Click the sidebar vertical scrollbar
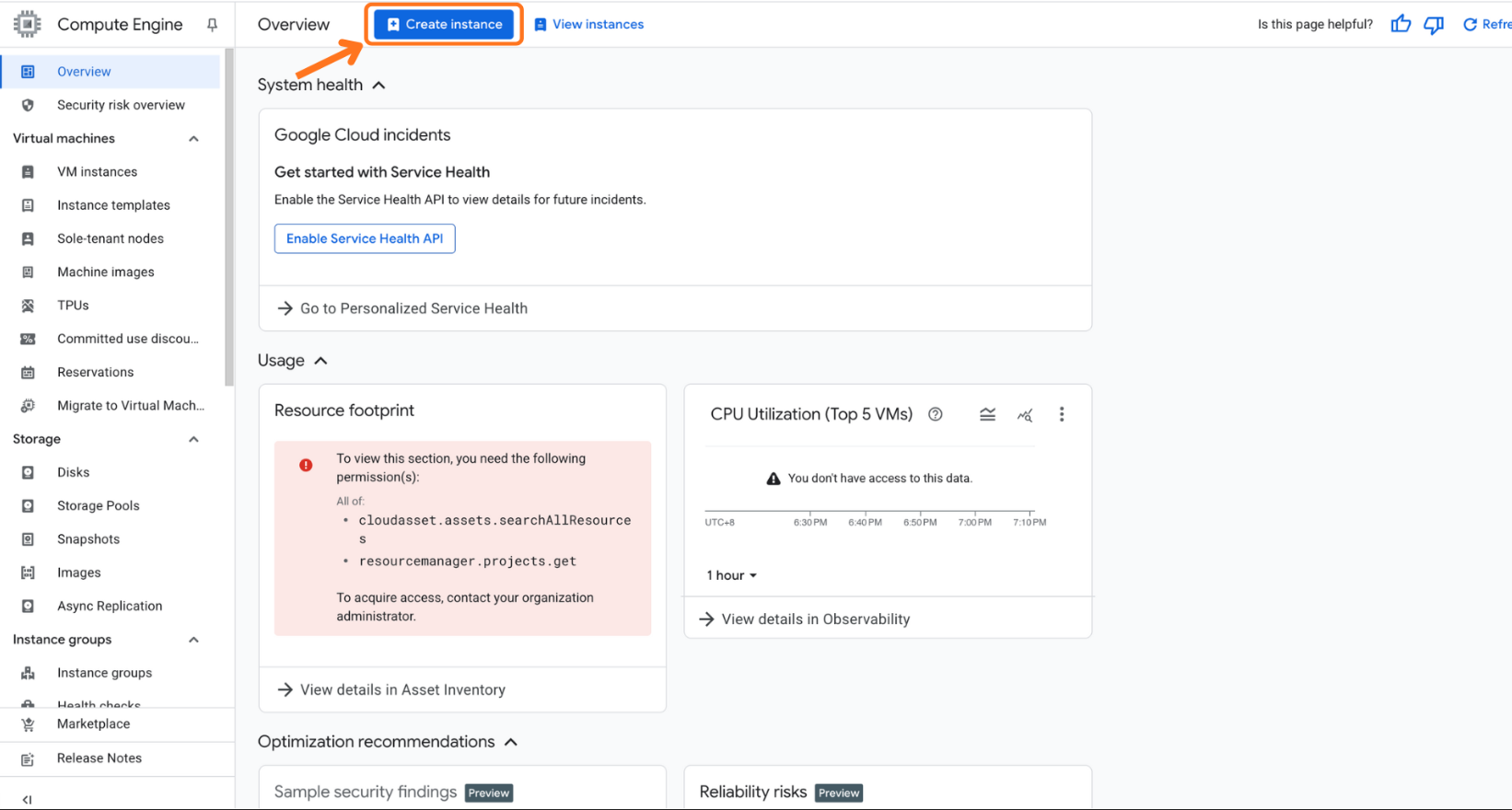 (228, 217)
